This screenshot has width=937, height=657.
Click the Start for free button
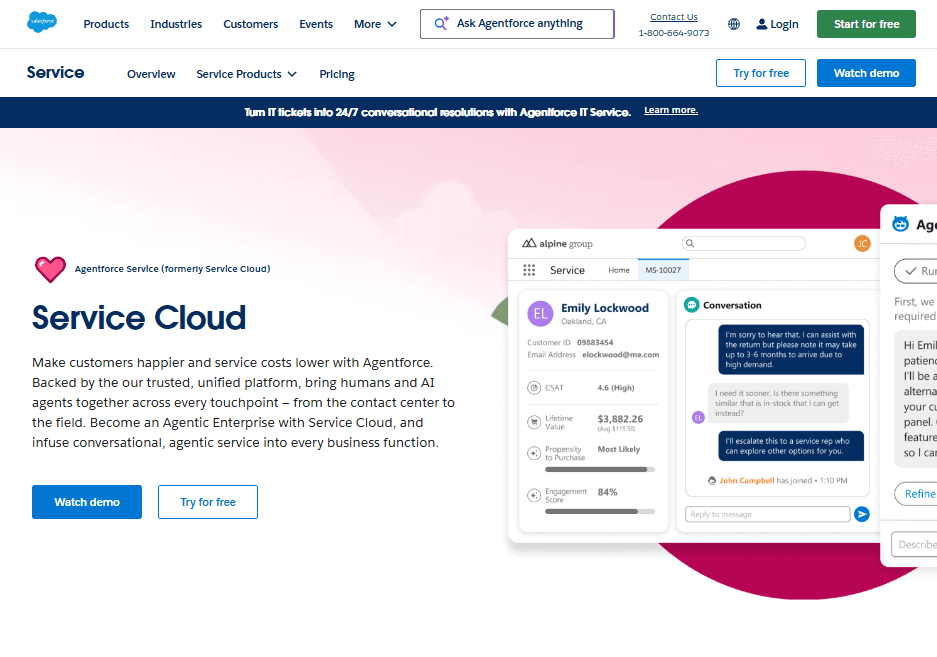pyautogui.click(x=866, y=24)
